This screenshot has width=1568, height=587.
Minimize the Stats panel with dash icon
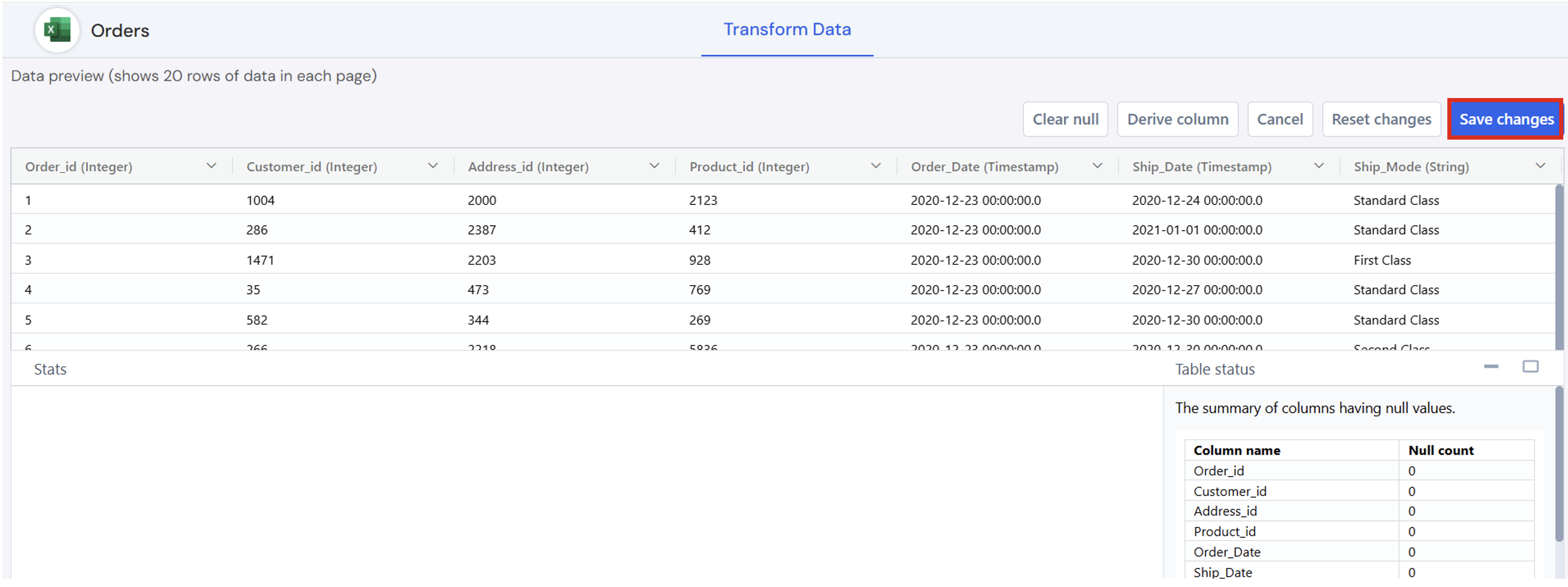point(1491,366)
